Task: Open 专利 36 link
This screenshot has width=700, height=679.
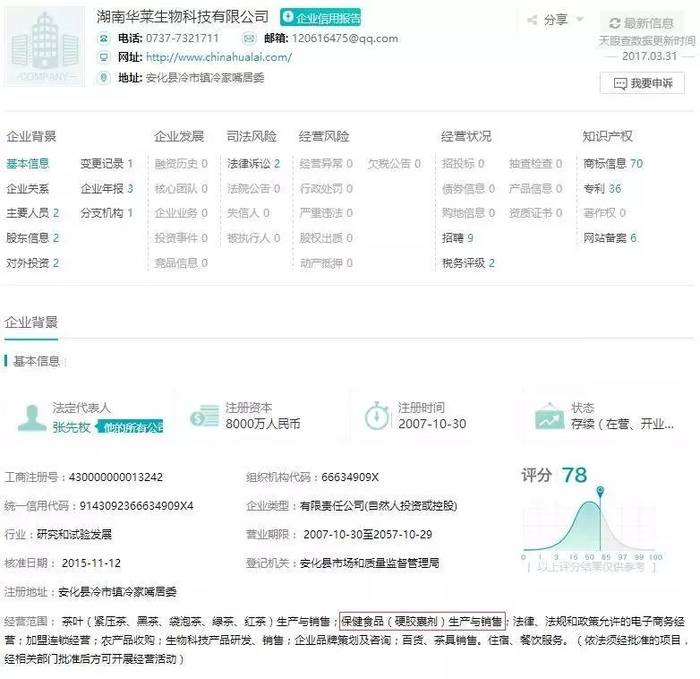Action: click(x=602, y=189)
